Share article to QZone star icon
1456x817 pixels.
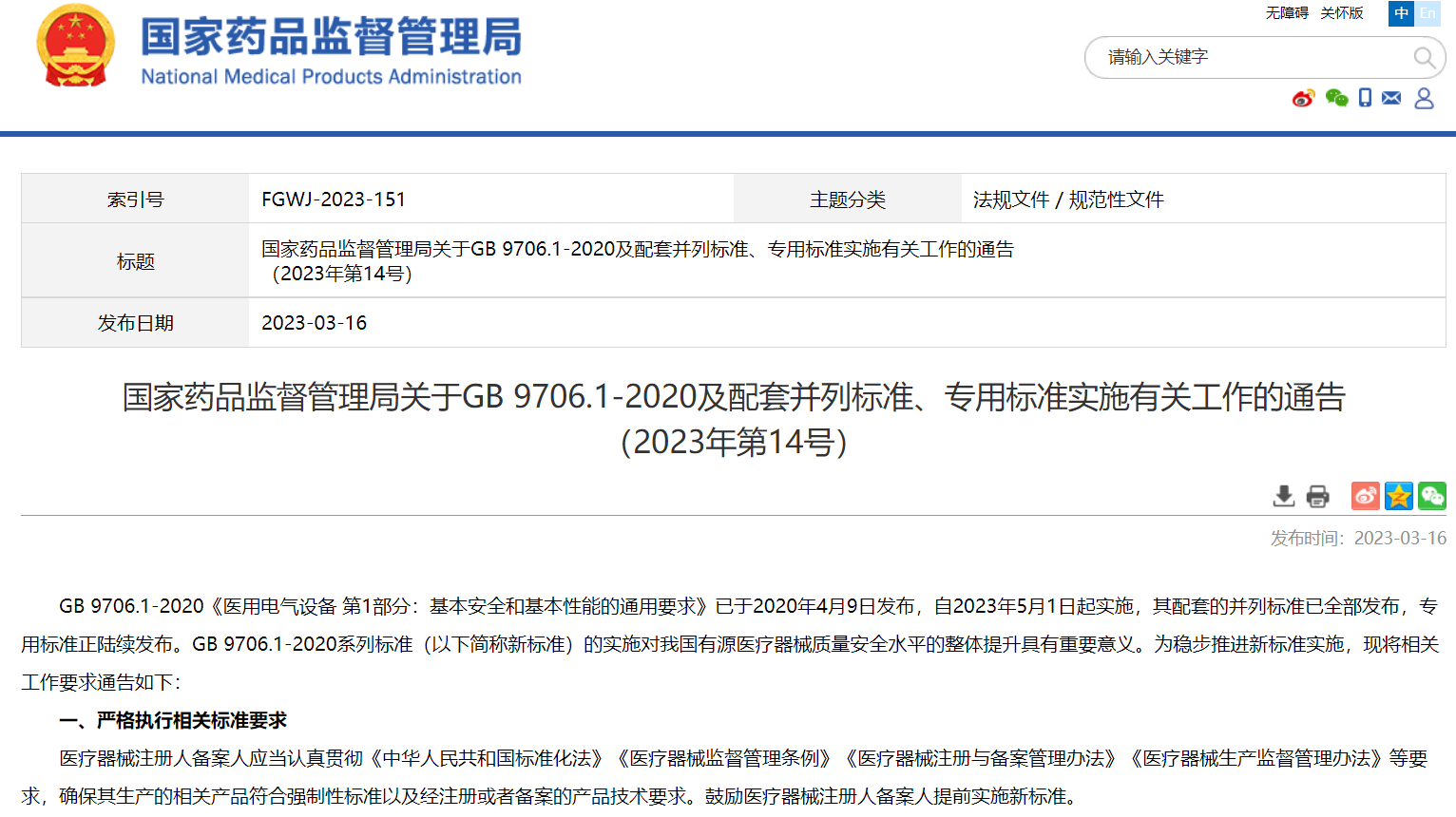pyautogui.click(x=1399, y=496)
